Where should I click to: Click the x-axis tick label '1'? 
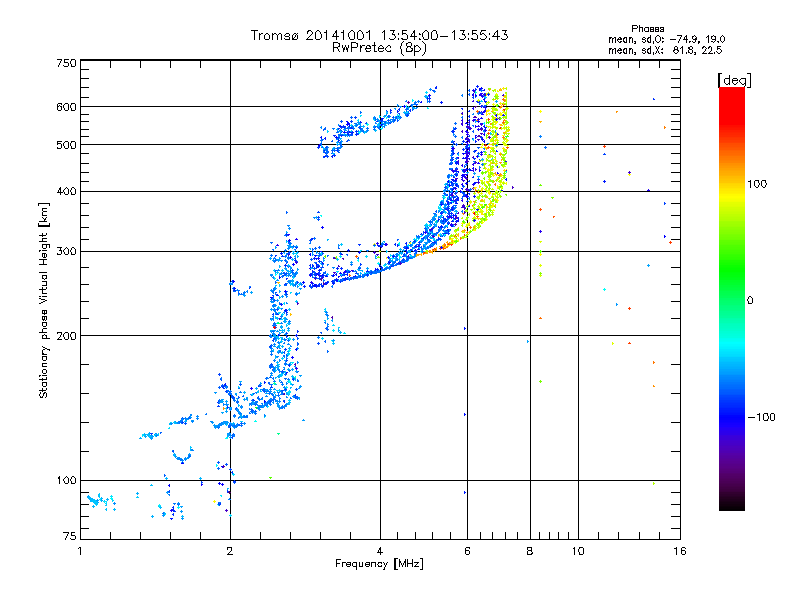pos(80,551)
